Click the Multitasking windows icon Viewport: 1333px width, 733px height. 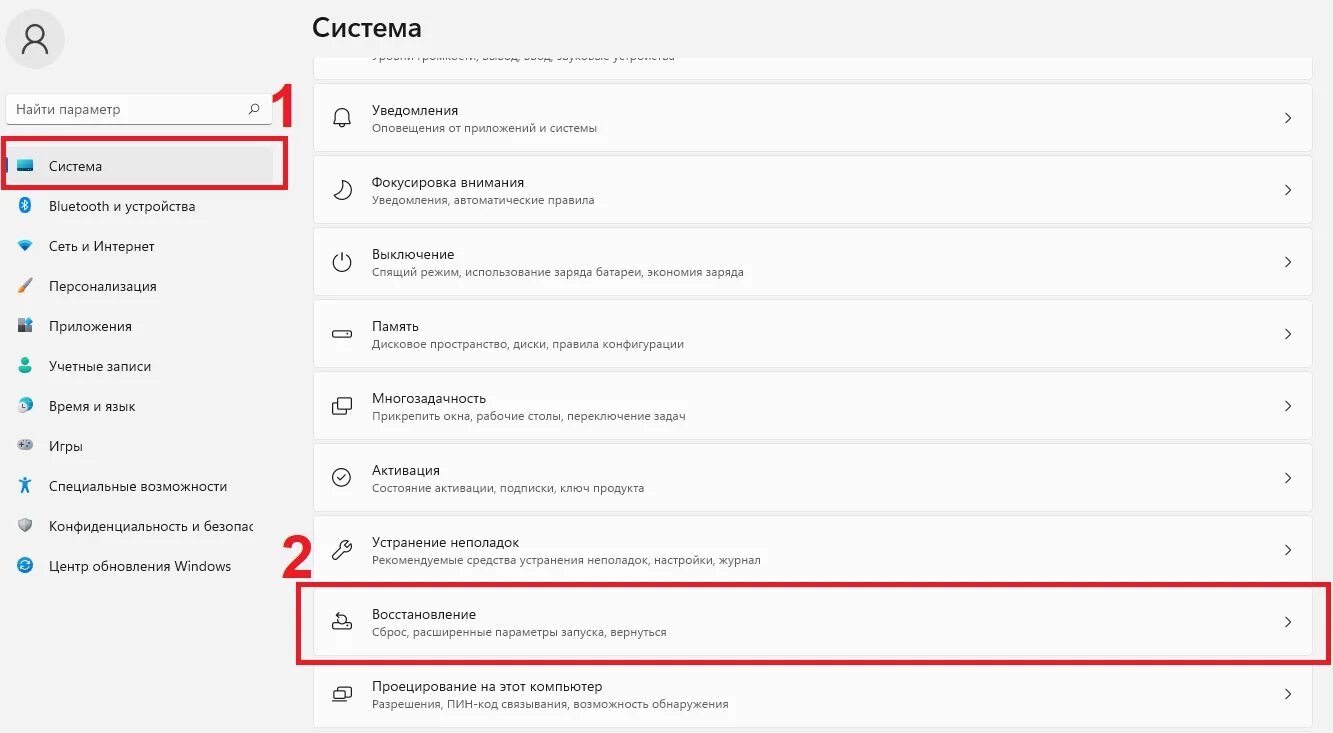pos(342,406)
